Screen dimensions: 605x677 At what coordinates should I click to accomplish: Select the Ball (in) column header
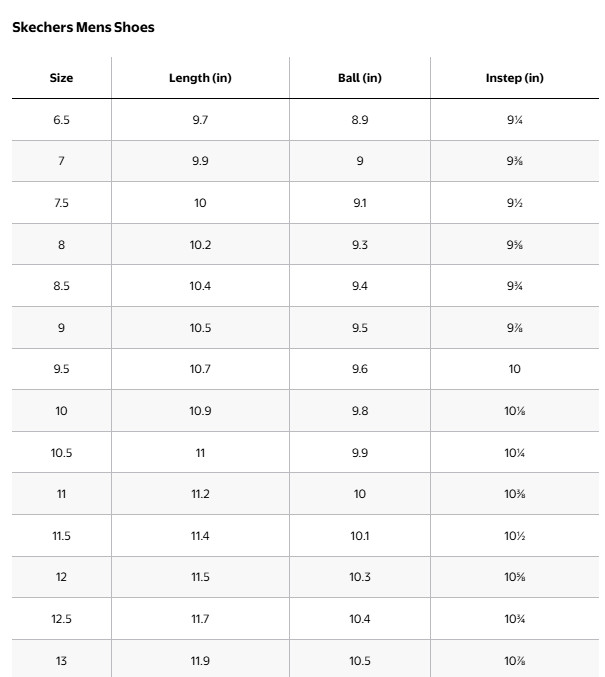[x=360, y=78]
